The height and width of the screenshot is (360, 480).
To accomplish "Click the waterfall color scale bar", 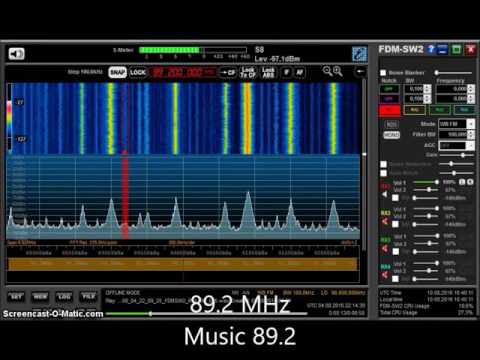I will tap(9, 118).
